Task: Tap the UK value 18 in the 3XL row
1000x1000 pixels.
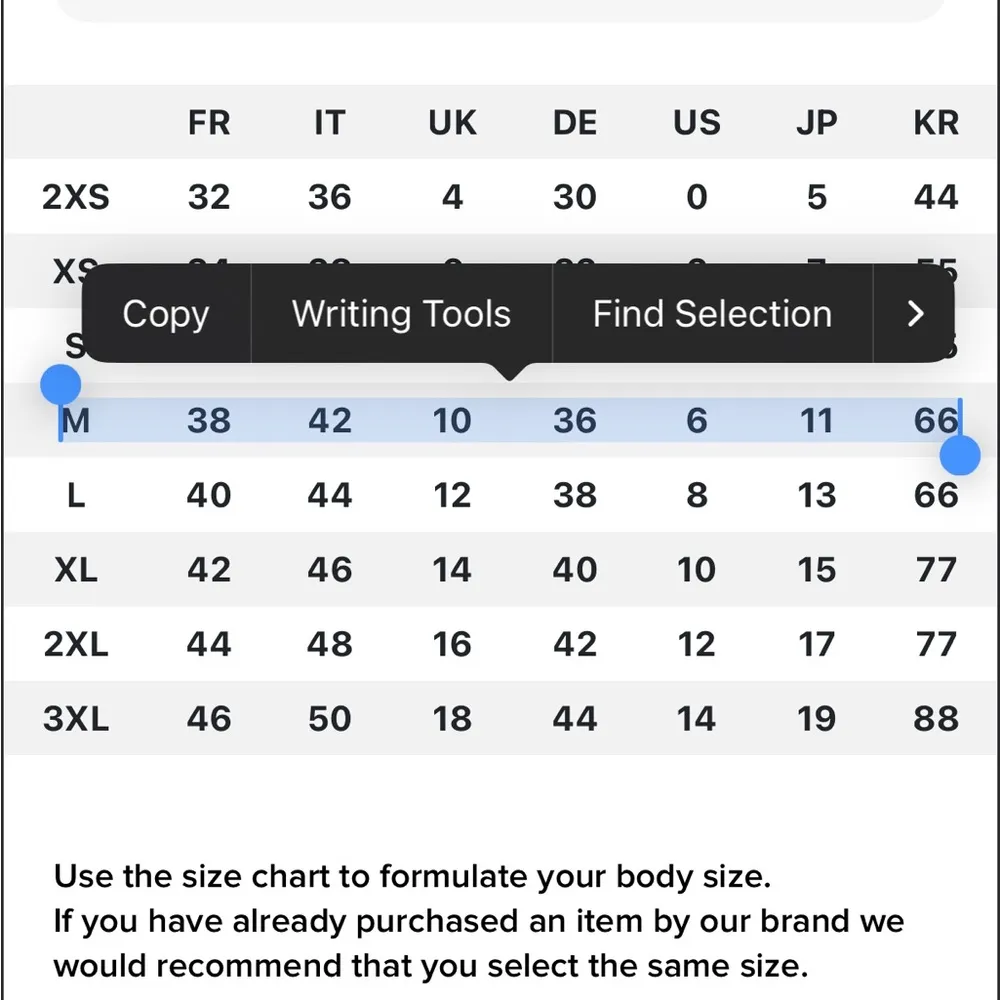Action: (452, 719)
